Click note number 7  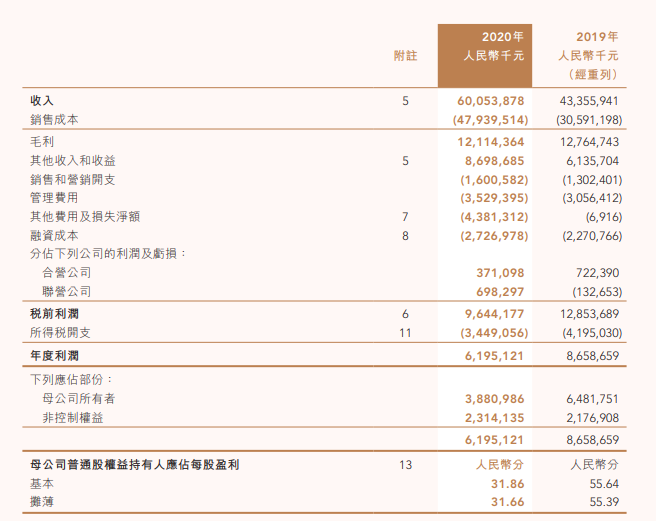405,217
